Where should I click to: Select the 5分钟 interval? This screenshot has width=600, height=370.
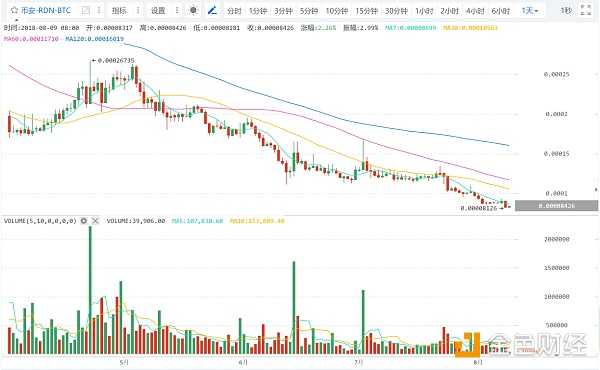click(x=309, y=11)
